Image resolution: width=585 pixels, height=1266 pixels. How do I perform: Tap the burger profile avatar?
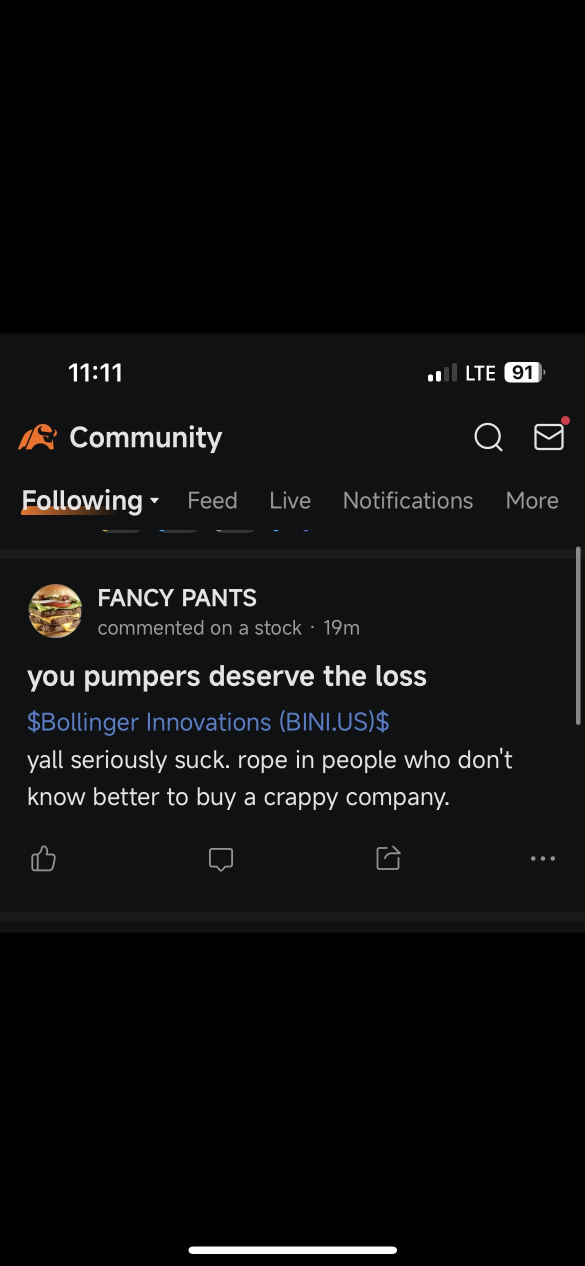[55, 611]
